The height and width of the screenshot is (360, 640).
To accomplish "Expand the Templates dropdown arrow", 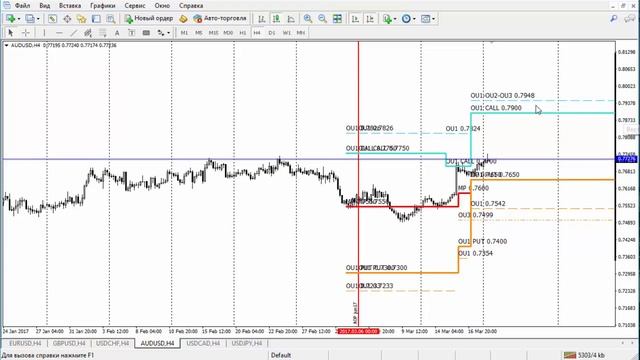I will click(433, 19).
